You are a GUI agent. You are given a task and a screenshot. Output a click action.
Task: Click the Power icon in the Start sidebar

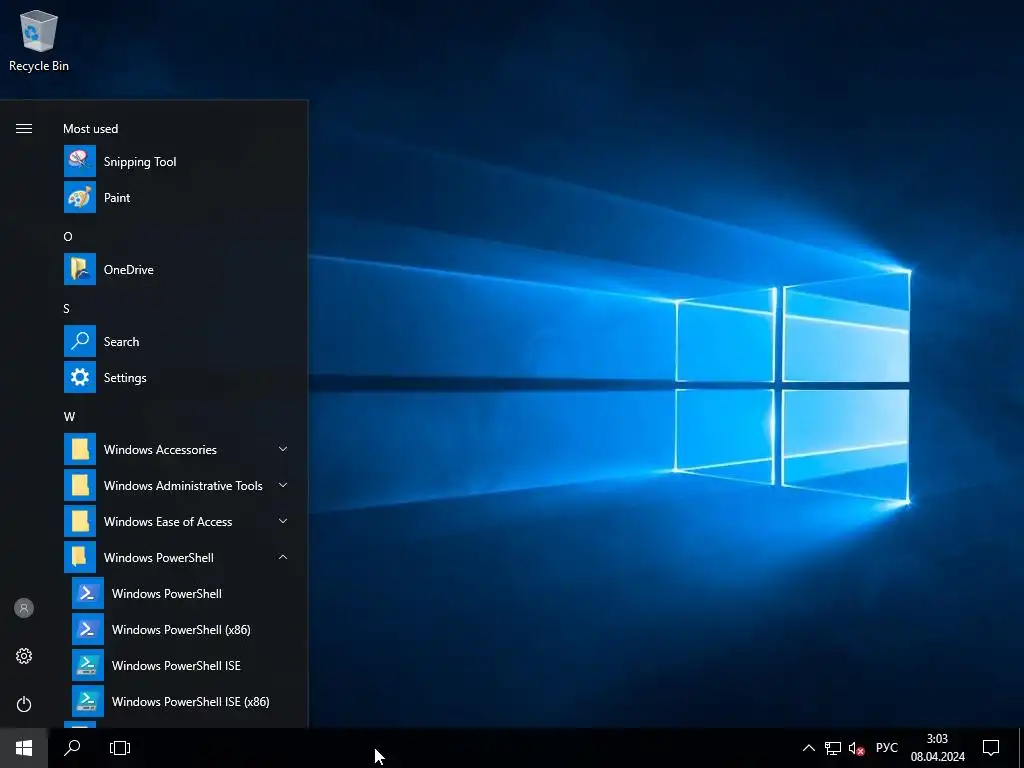pos(24,704)
